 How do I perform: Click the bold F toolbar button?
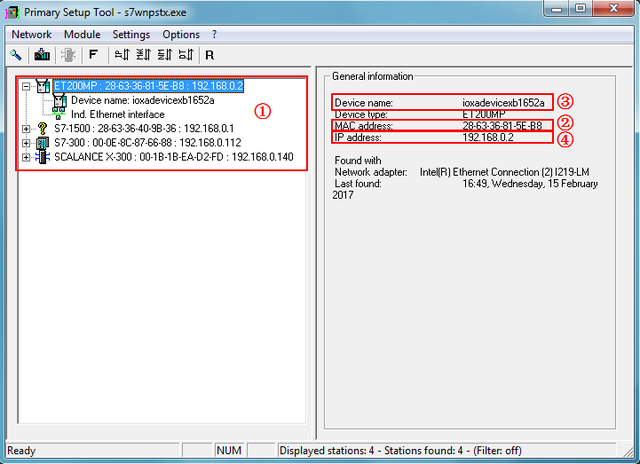[x=93, y=55]
